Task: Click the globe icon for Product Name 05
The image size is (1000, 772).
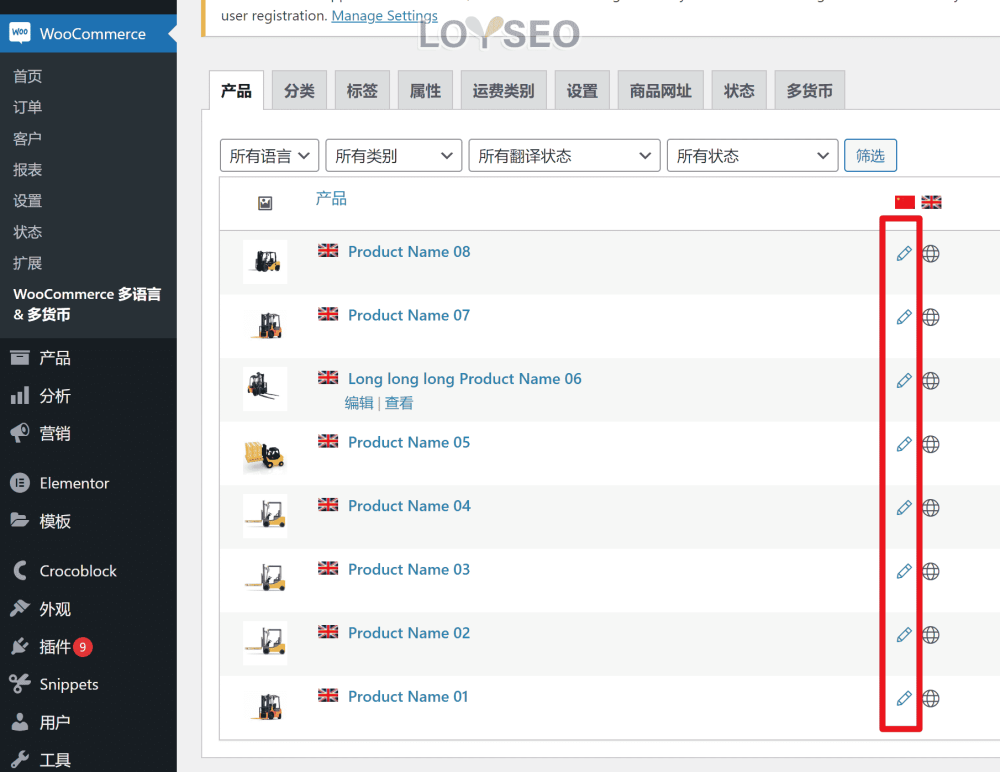Action: click(931, 444)
